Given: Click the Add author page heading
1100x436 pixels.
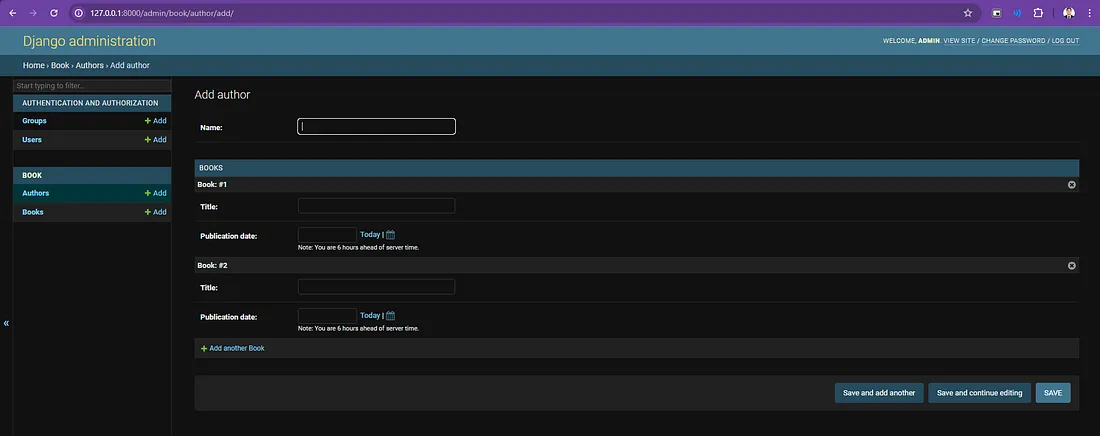Looking at the screenshot, I should (222, 95).
